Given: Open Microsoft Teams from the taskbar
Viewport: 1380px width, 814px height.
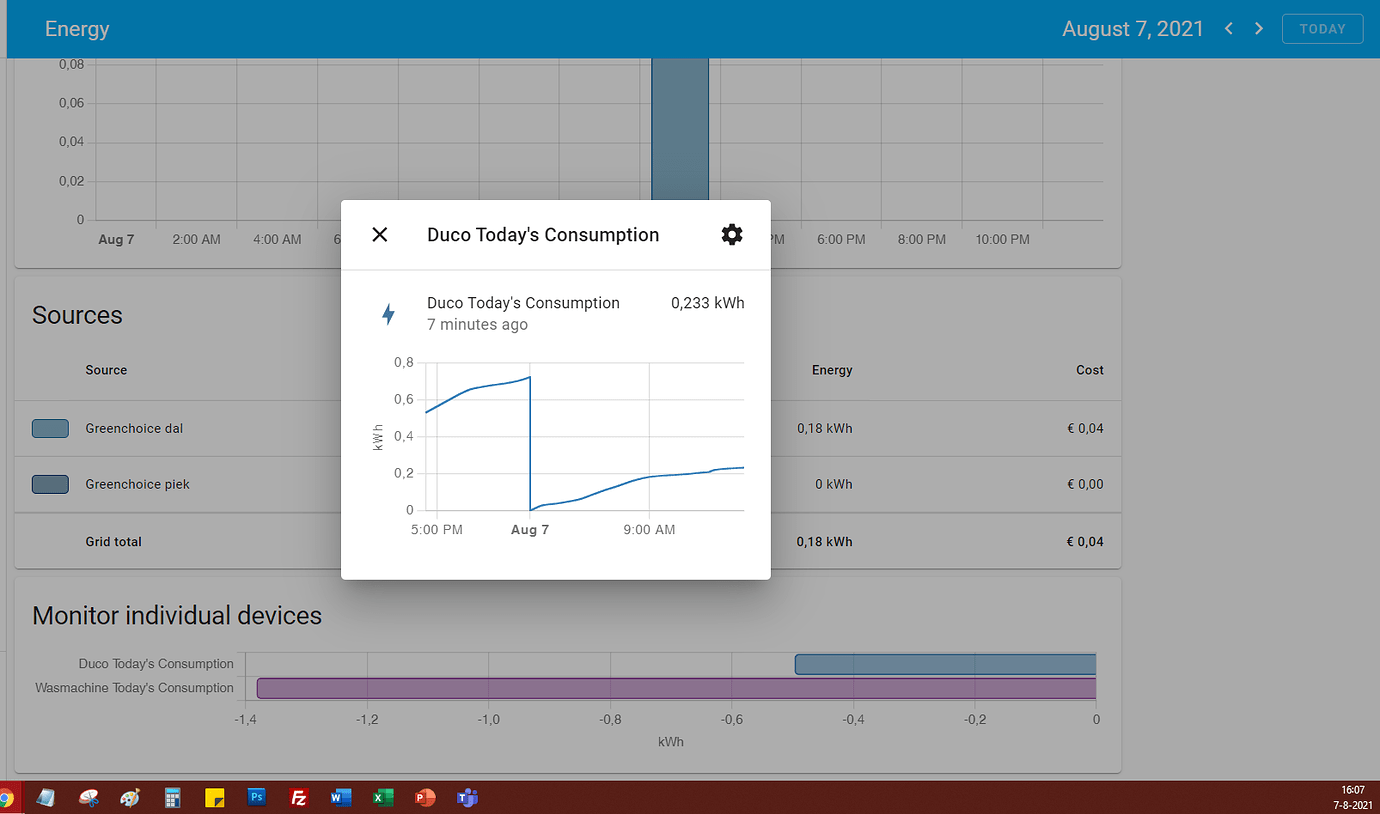Looking at the screenshot, I should [466, 797].
